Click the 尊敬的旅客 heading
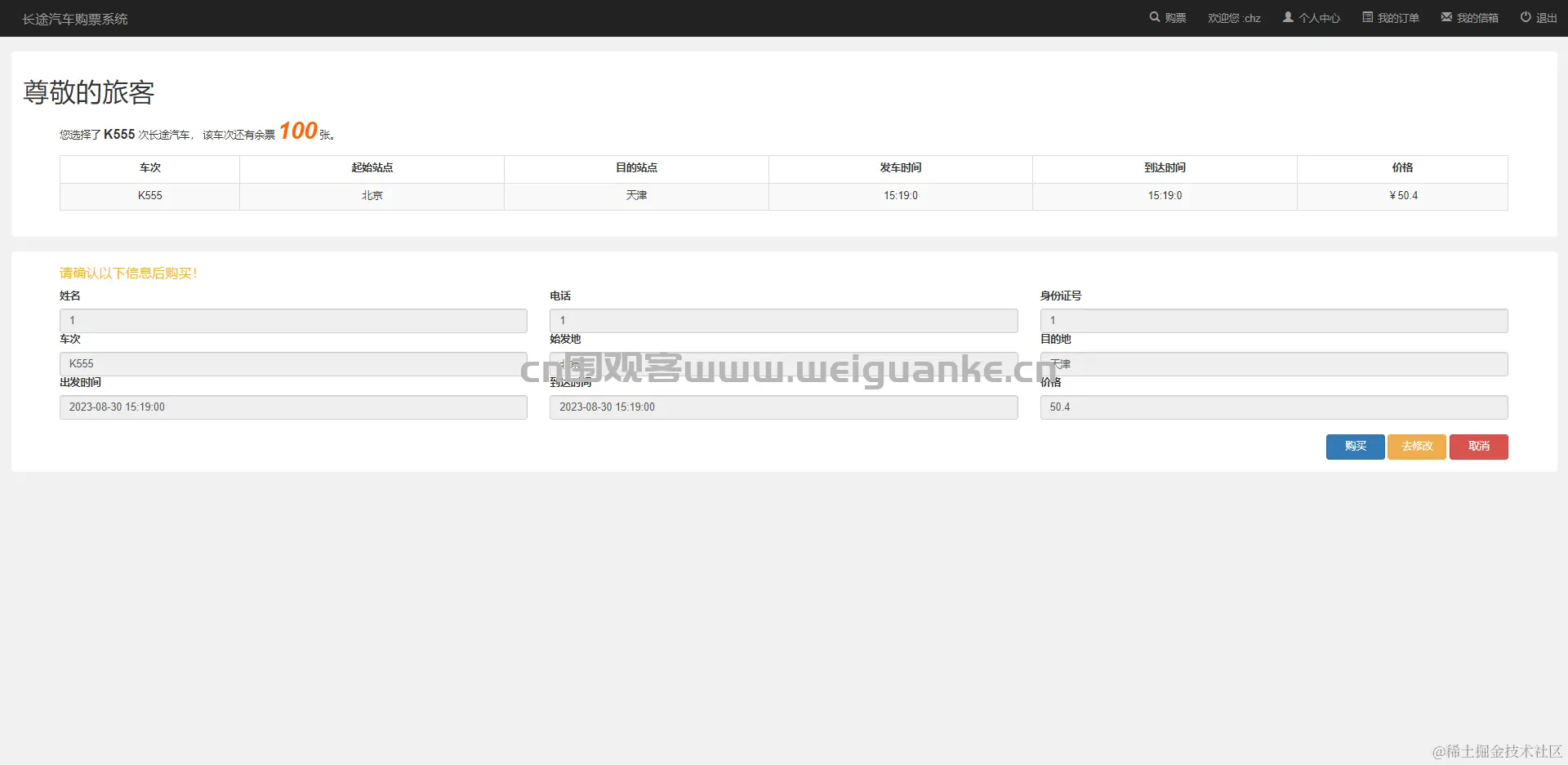The height and width of the screenshot is (765, 1568). pos(89,92)
